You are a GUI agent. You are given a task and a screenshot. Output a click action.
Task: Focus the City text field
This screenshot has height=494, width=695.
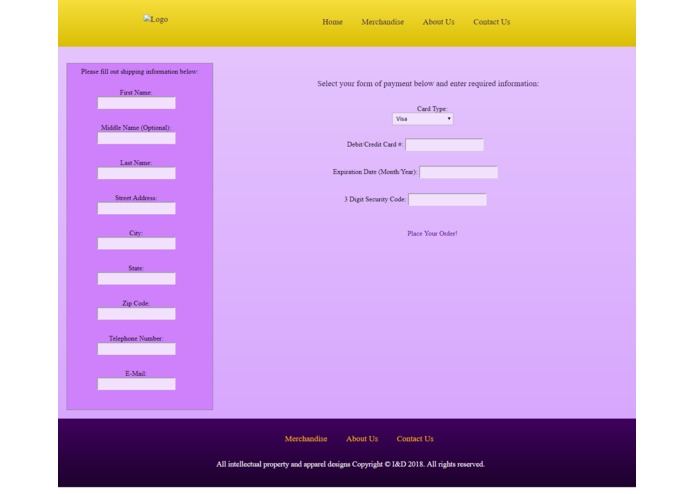coord(137,244)
